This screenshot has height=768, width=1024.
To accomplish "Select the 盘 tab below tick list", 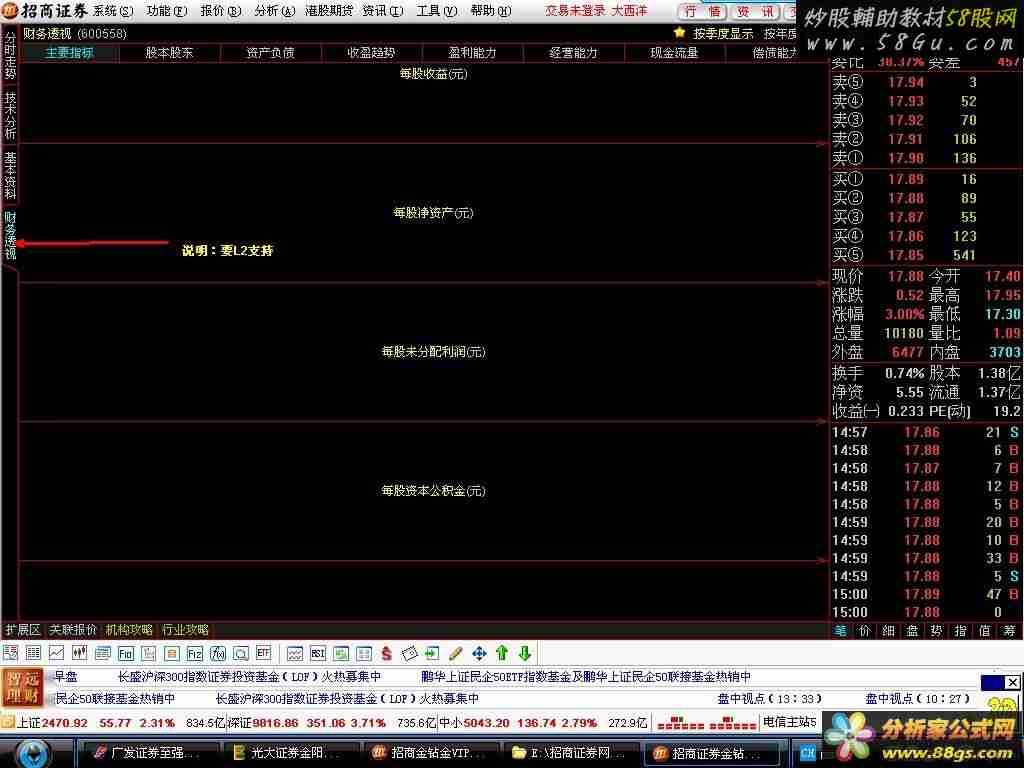I will click(x=912, y=630).
